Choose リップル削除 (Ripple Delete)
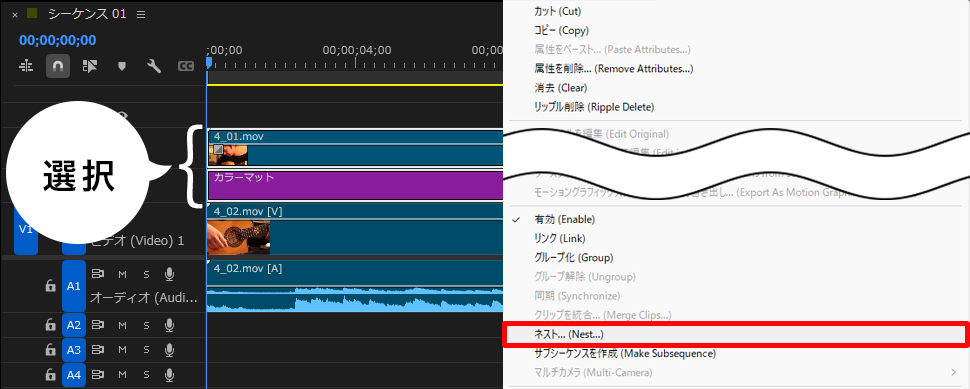Screen dimensions: 970x389 [593, 107]
